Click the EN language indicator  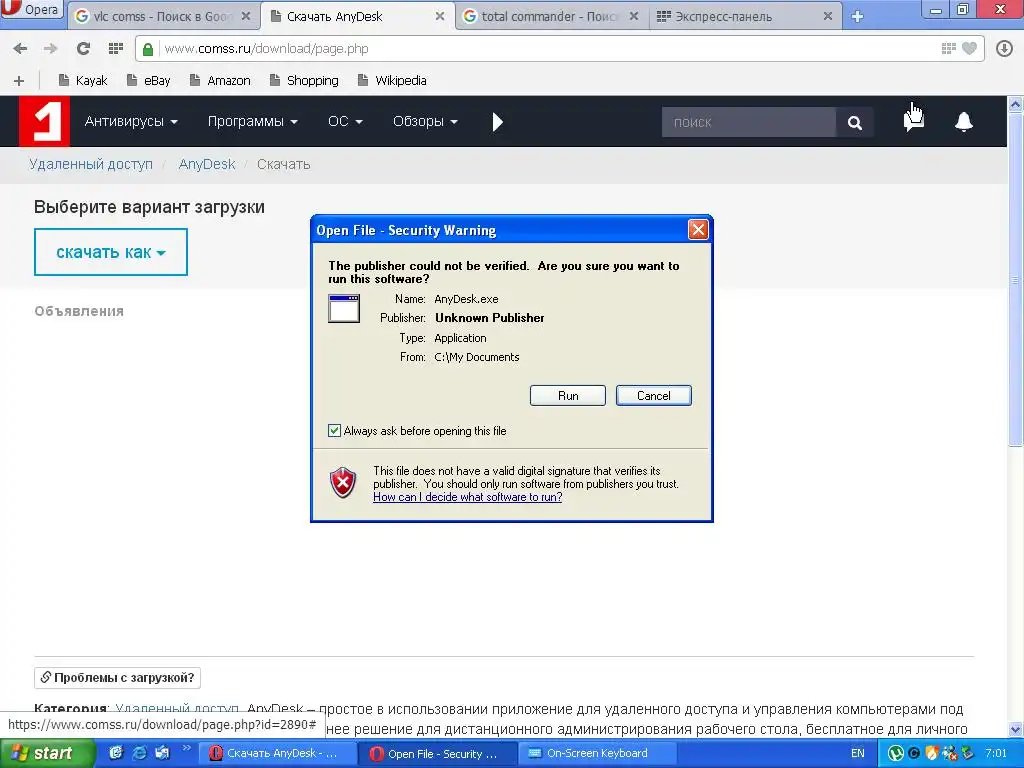pyautogui.click(x=857, y=754)
